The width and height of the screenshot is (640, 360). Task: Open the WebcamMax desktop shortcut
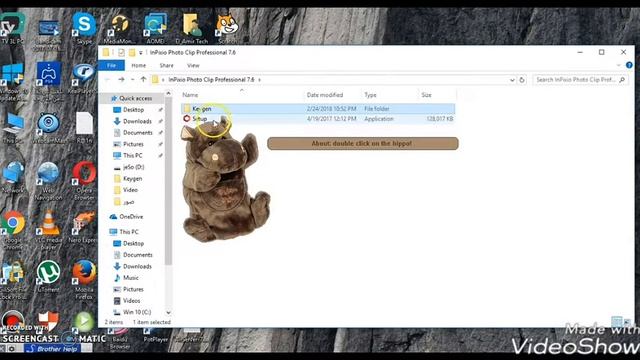pyautogui.click(x=49, y=127)
